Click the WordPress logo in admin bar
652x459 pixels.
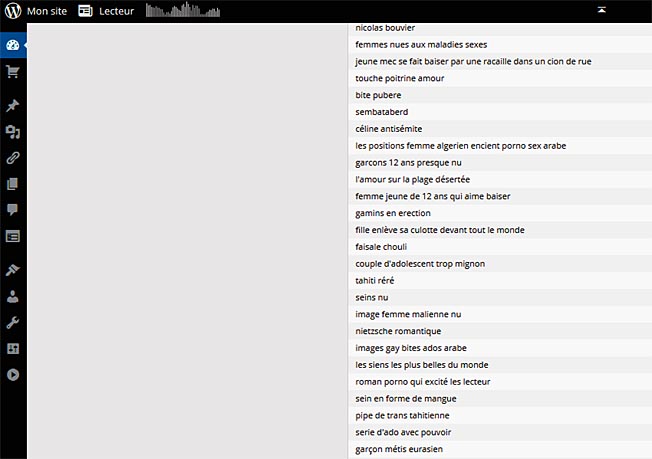(12, 11)
